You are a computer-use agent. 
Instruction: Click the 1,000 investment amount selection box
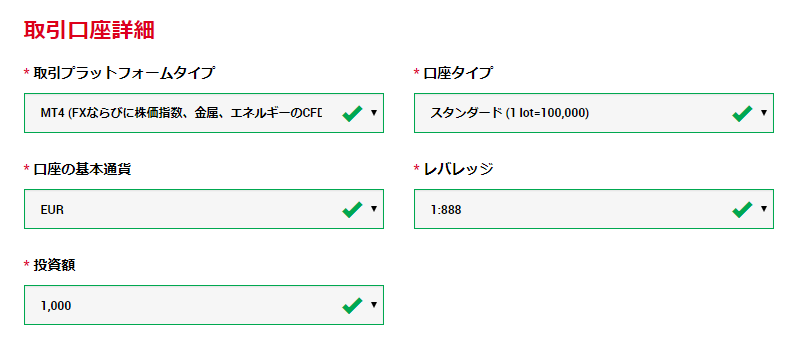(x=204, y=305)
